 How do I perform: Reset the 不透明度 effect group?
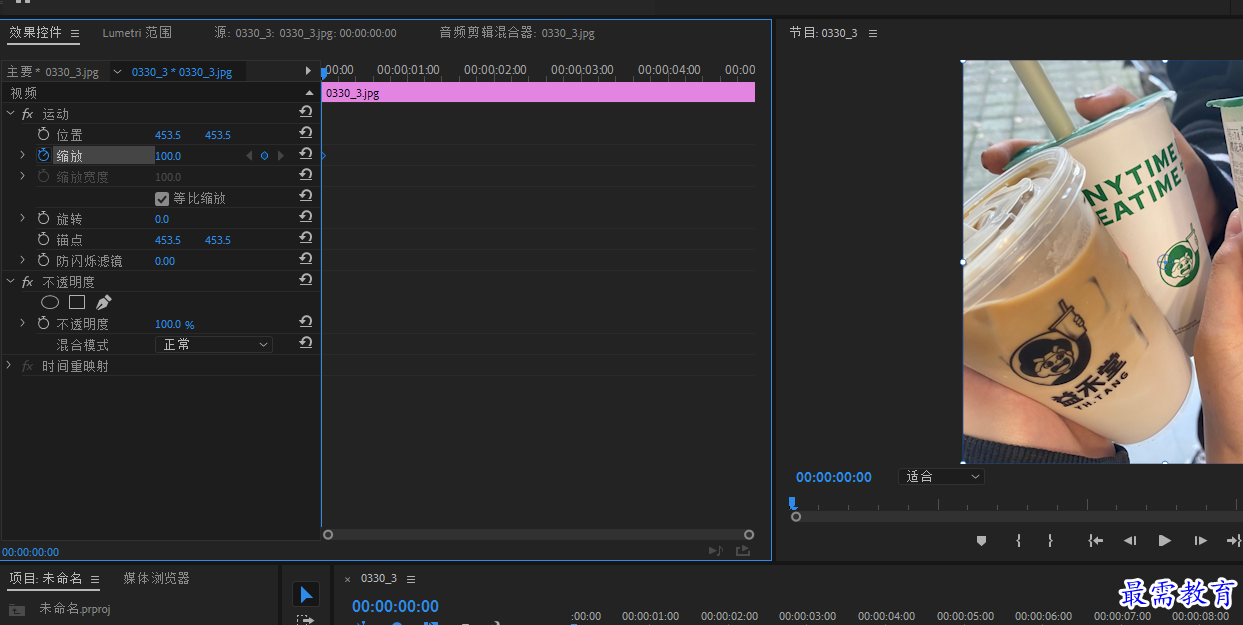(x=306, y=280)
